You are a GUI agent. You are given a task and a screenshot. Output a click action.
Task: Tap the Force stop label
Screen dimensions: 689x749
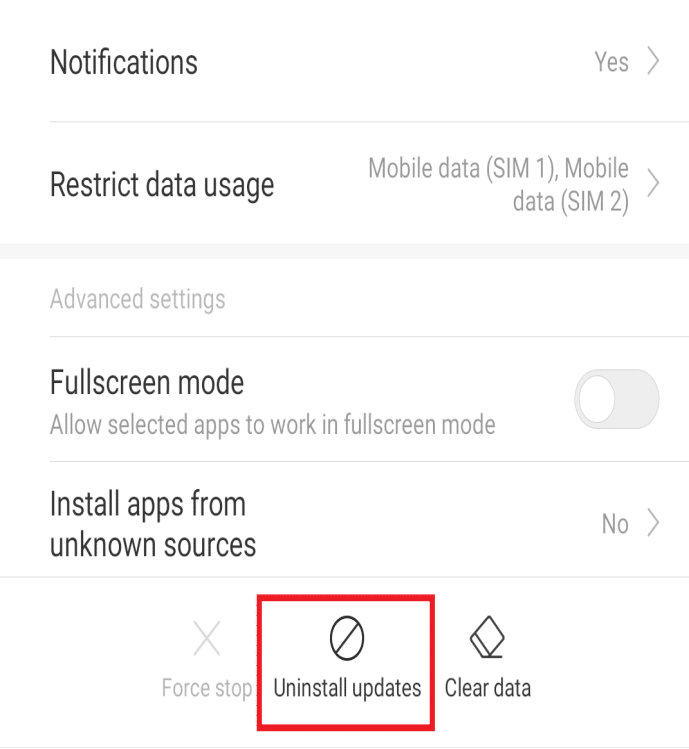point(207,688)
